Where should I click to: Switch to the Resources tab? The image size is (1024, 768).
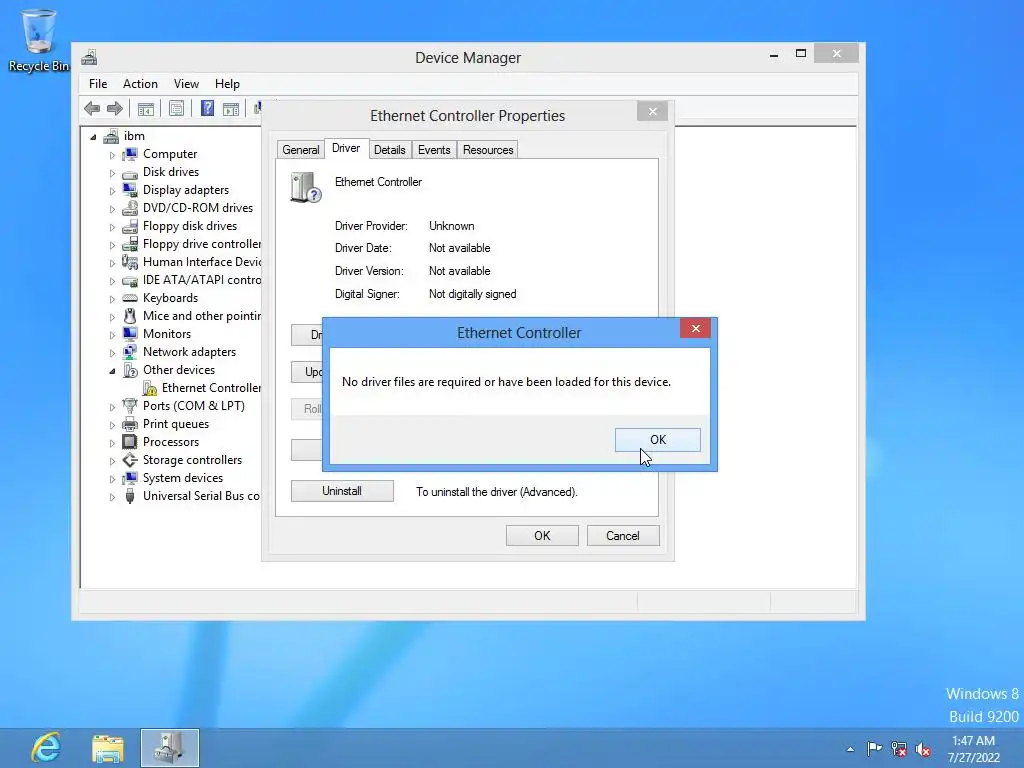[x=488, y=150]
